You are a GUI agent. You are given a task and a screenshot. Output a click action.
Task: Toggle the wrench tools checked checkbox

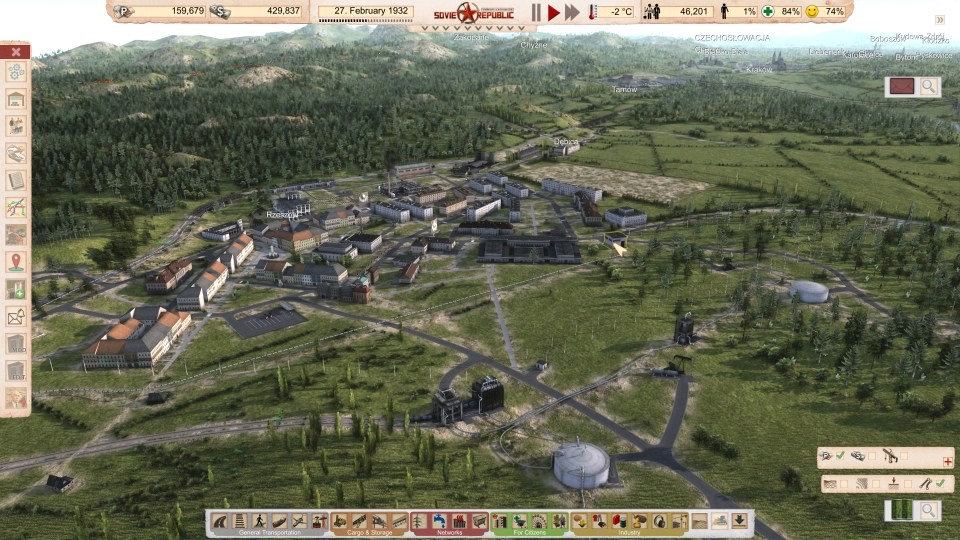pos(940,484)
